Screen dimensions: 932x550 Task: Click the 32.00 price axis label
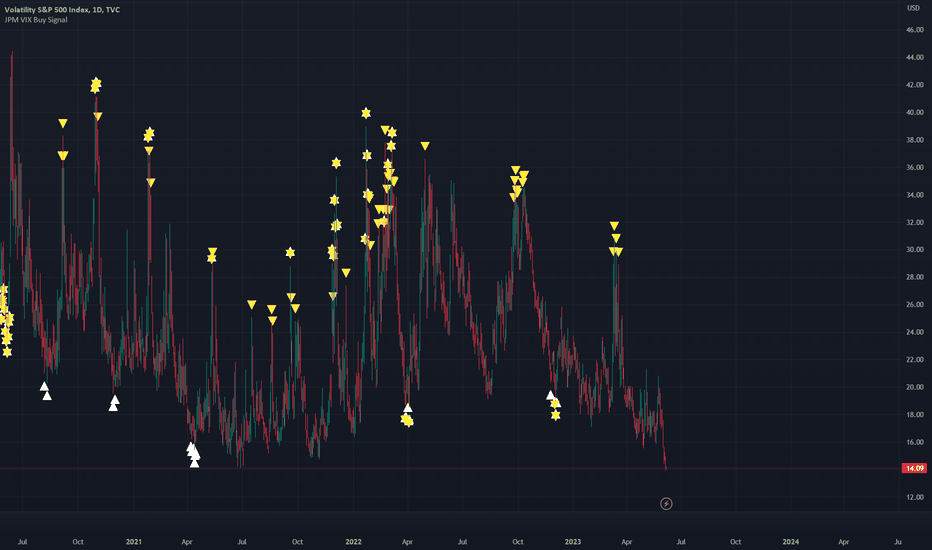[915, 222]
